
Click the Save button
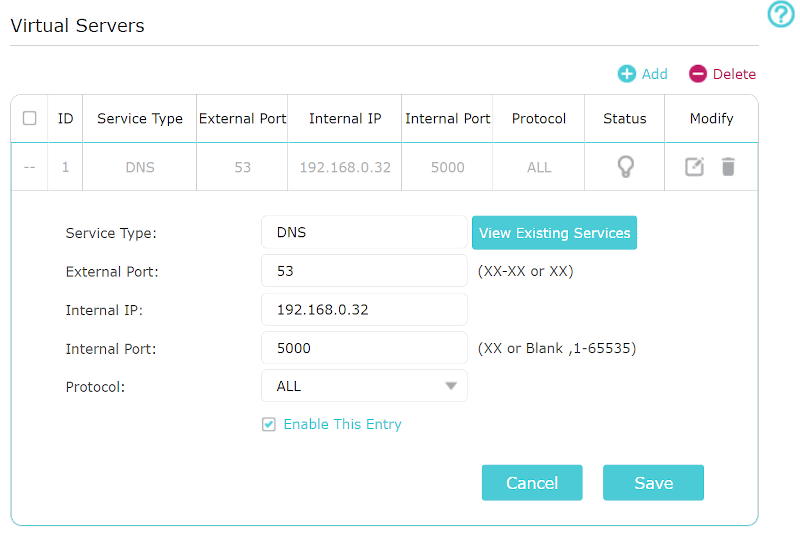[x=653, y=483]
